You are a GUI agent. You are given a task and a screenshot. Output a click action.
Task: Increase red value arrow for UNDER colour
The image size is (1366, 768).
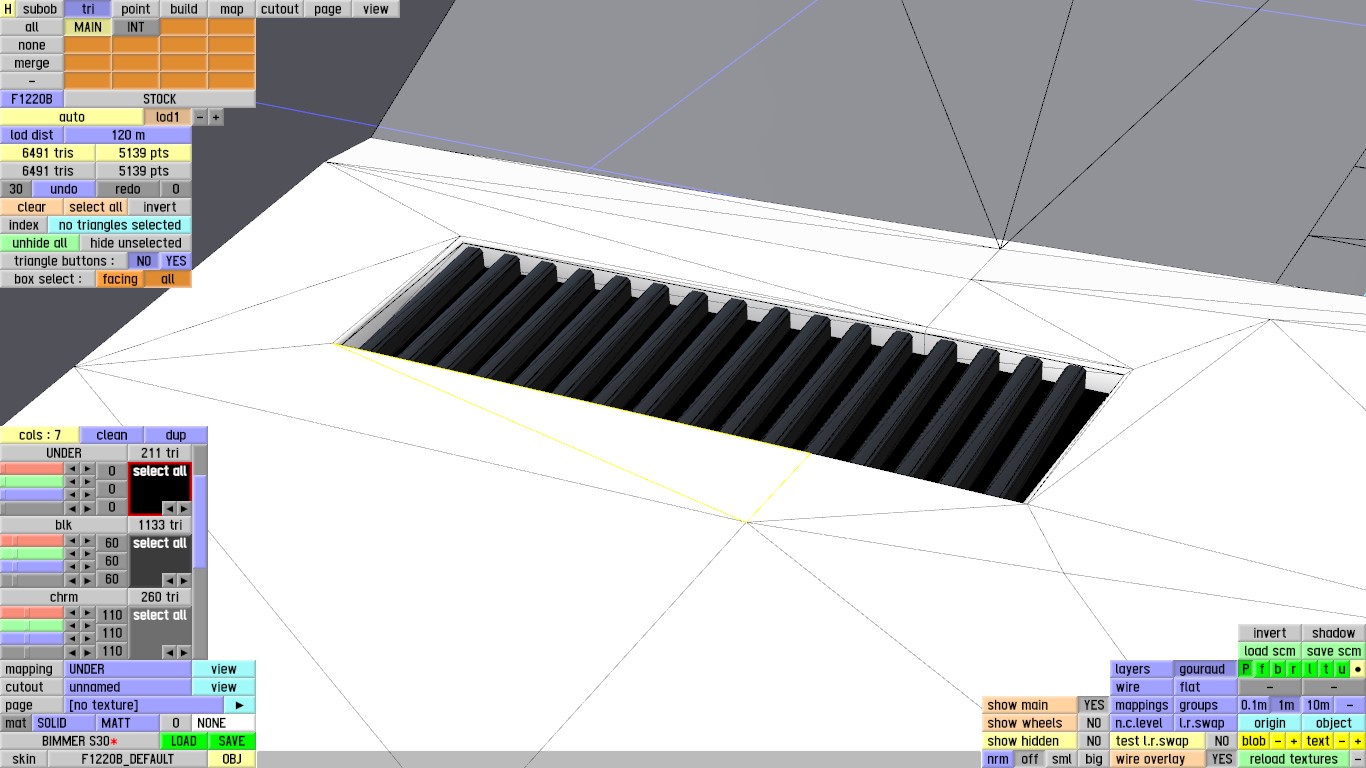pyautogui.click(x=88, y=469)
